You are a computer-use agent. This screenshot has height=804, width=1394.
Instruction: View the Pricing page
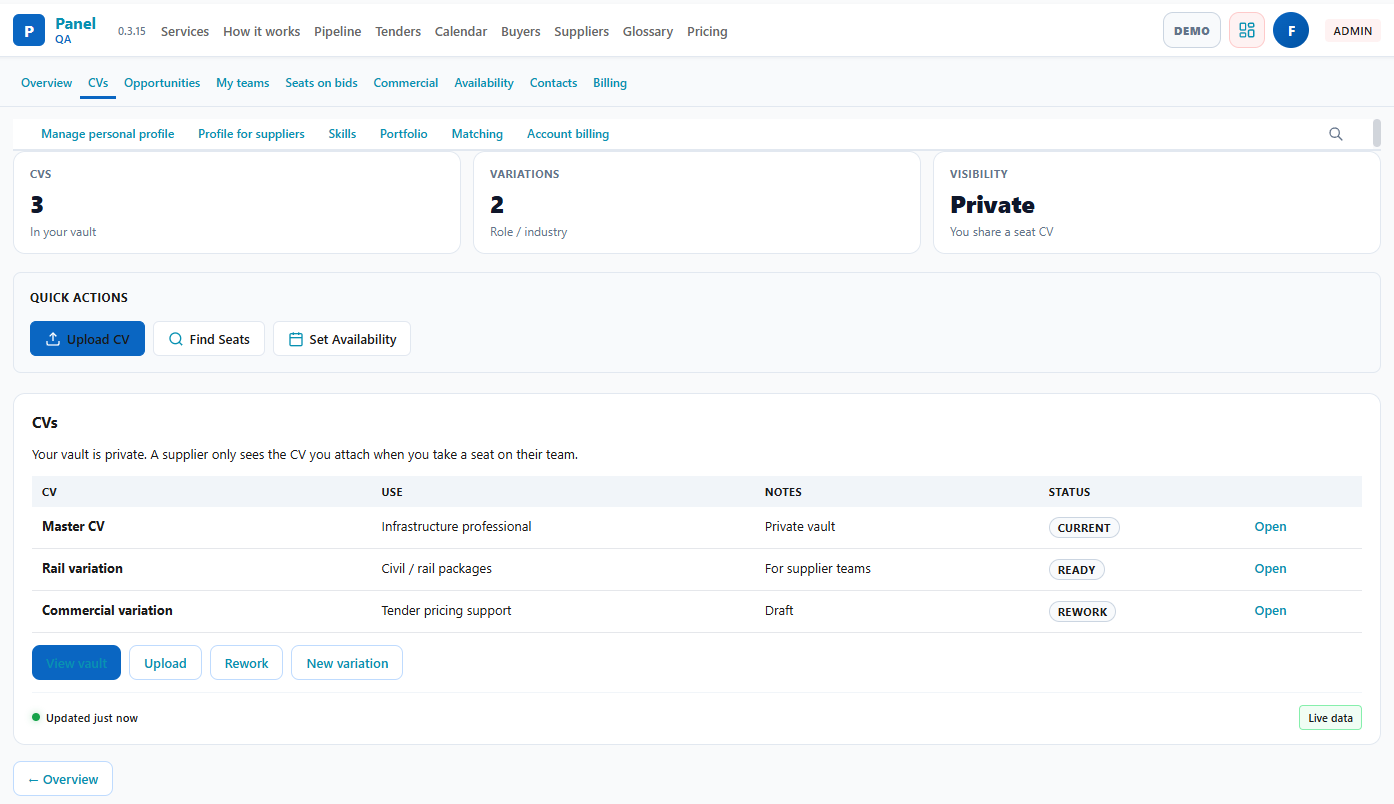708,32
